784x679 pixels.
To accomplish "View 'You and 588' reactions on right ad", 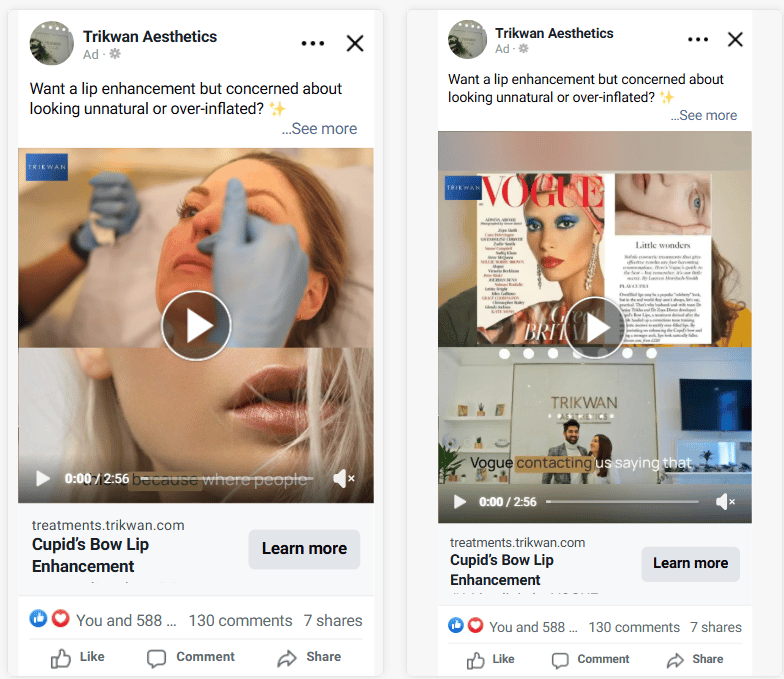I will click(x=533, y=627).
